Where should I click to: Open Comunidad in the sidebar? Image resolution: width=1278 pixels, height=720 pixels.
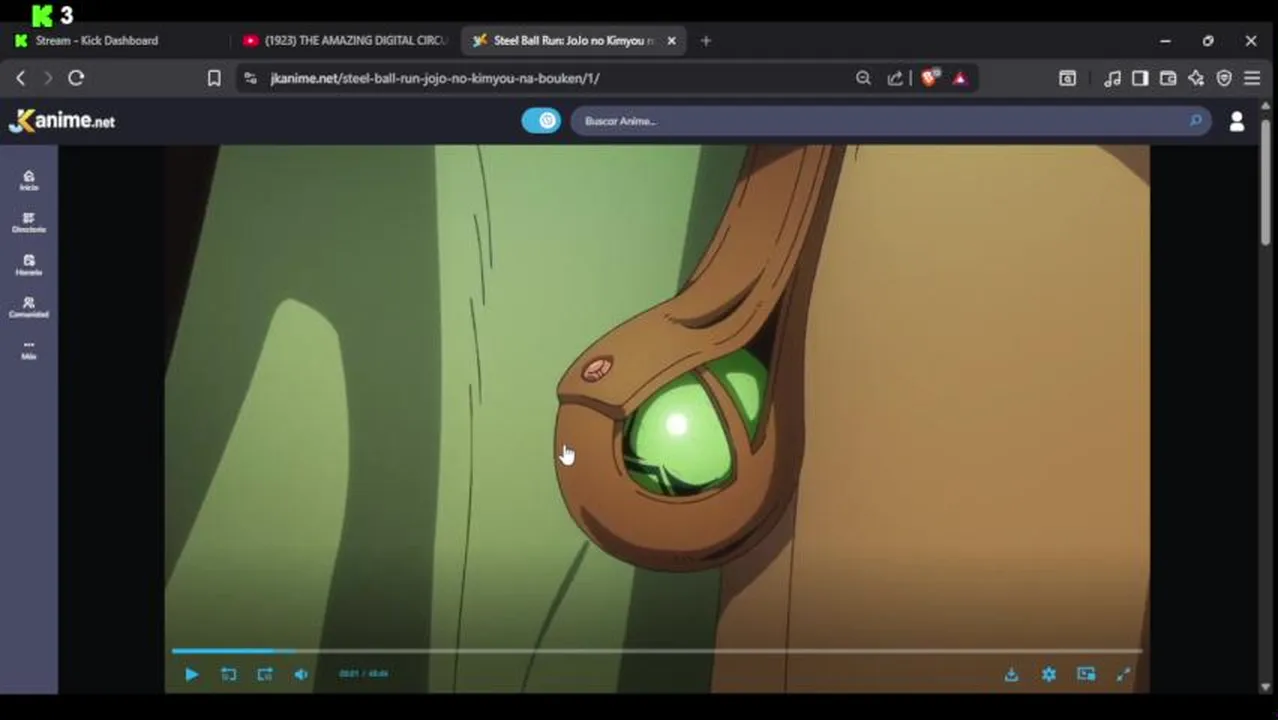(29, 307)
